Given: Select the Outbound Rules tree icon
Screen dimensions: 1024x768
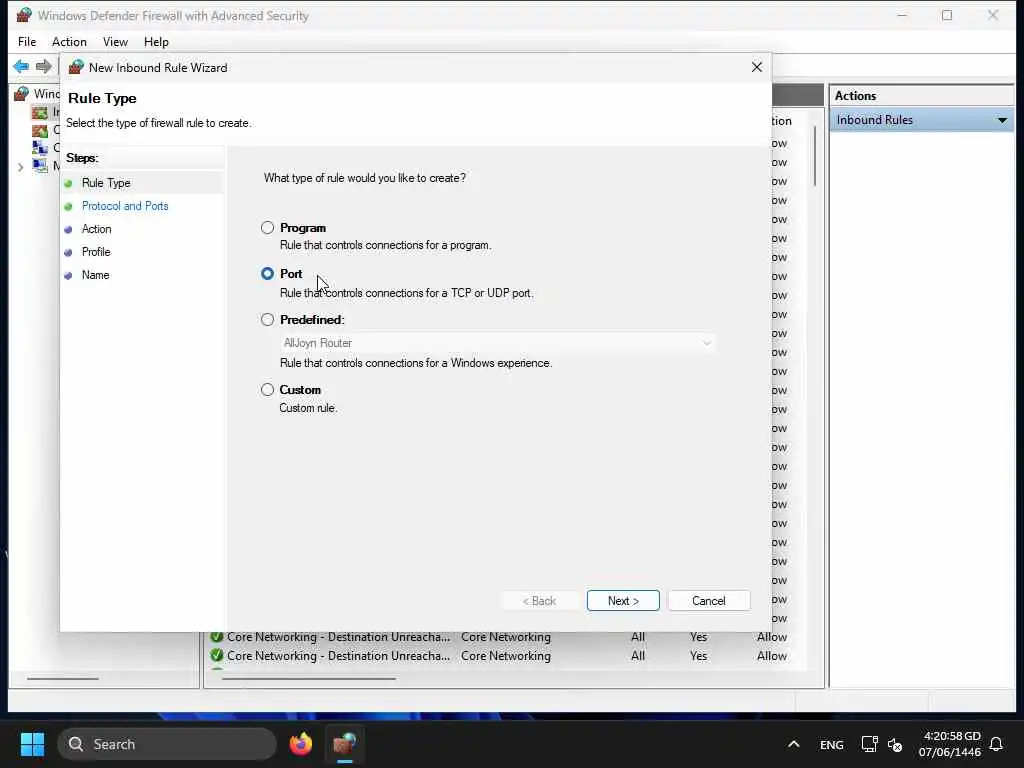Looking at the screenshot, I should [40, 130].
